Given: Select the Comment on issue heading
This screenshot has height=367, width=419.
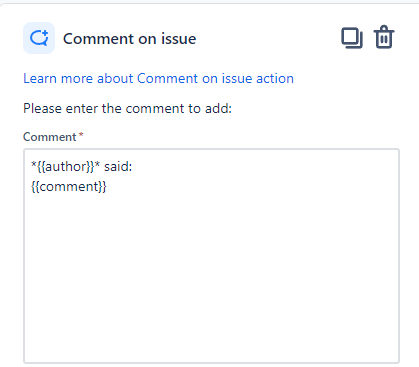Looking at the screenshot, I should tap(130, 39).
